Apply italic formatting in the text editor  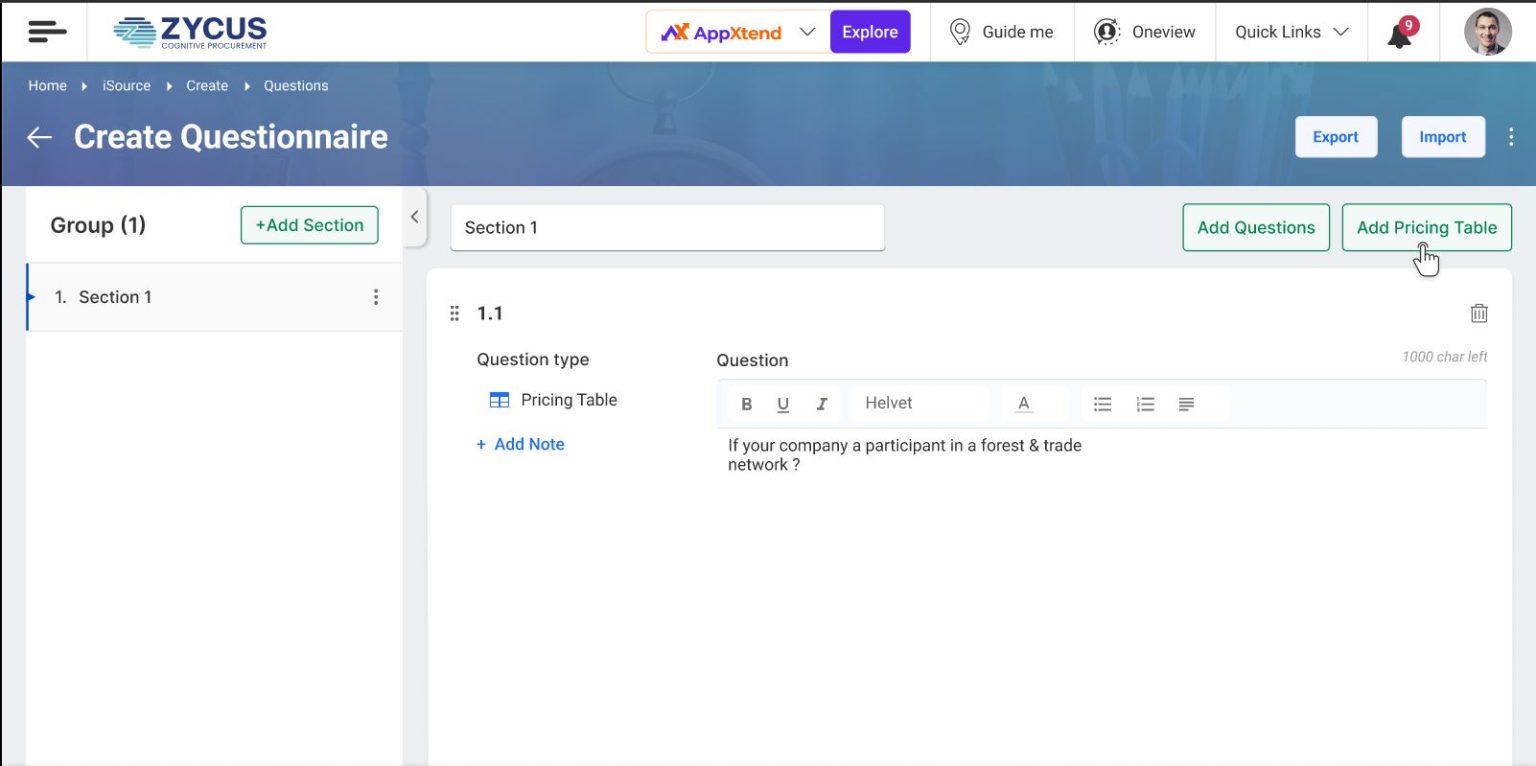click(x=821, y=403)
